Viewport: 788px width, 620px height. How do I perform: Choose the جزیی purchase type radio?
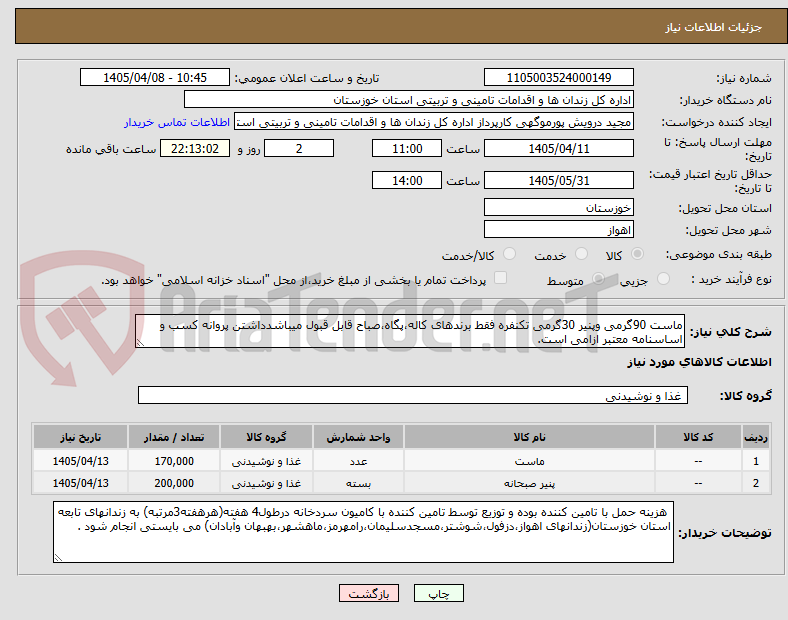pyautogui.click(x=663, y=279)
